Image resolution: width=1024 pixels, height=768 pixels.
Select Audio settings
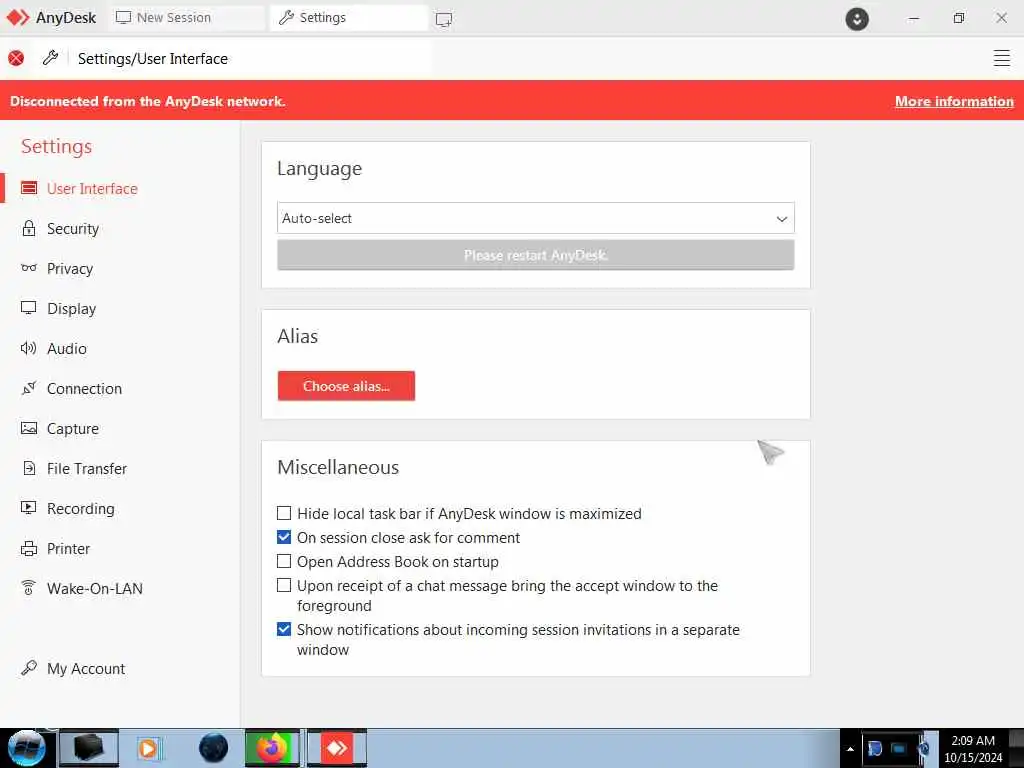point(67,348)
